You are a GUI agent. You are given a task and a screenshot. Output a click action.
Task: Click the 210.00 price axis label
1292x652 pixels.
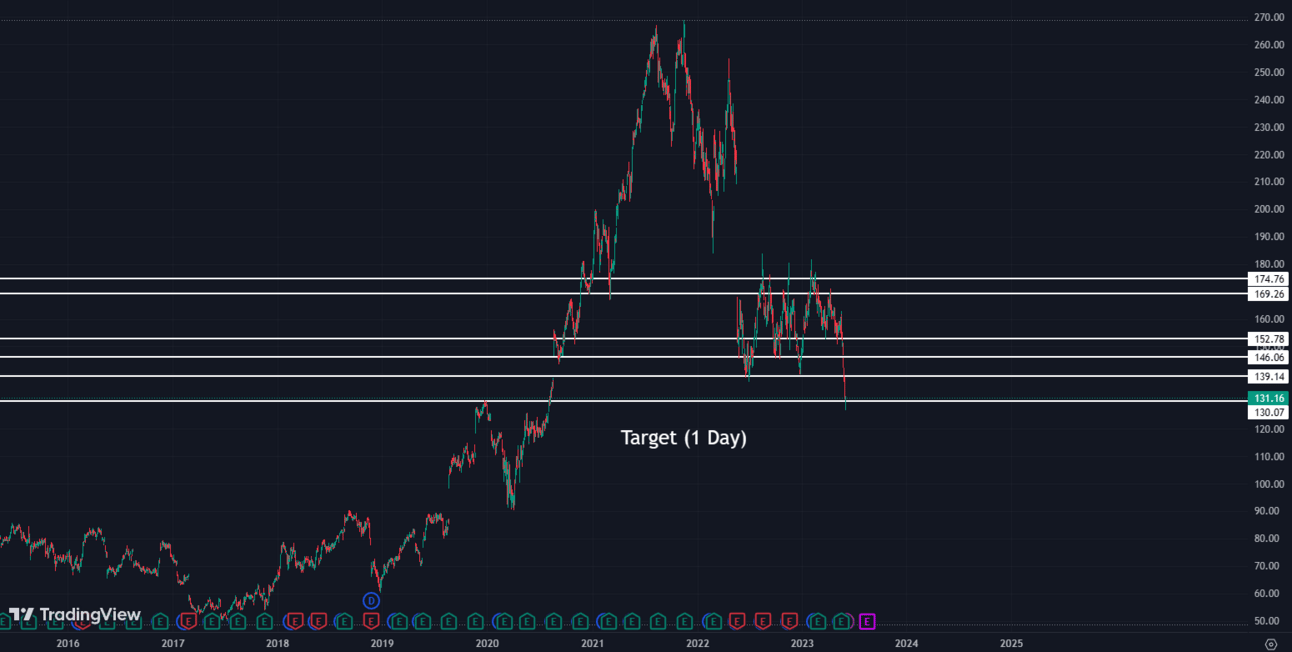pos(1267,182)
